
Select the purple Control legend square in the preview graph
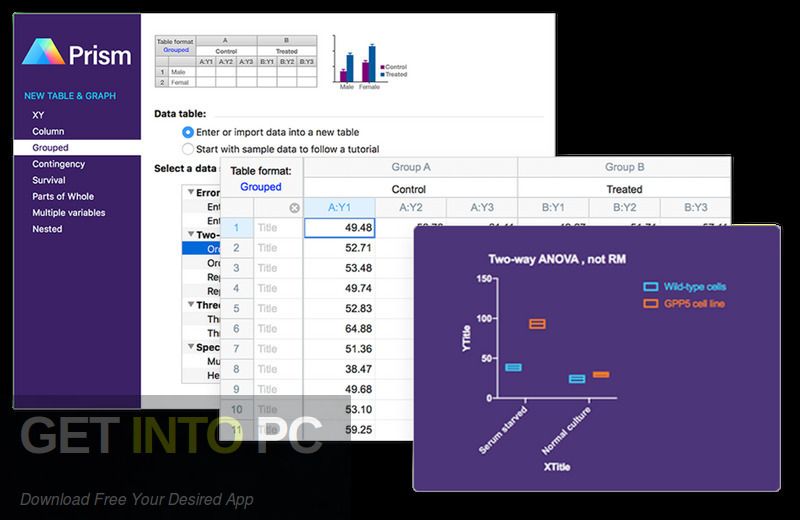coord(382,67)
